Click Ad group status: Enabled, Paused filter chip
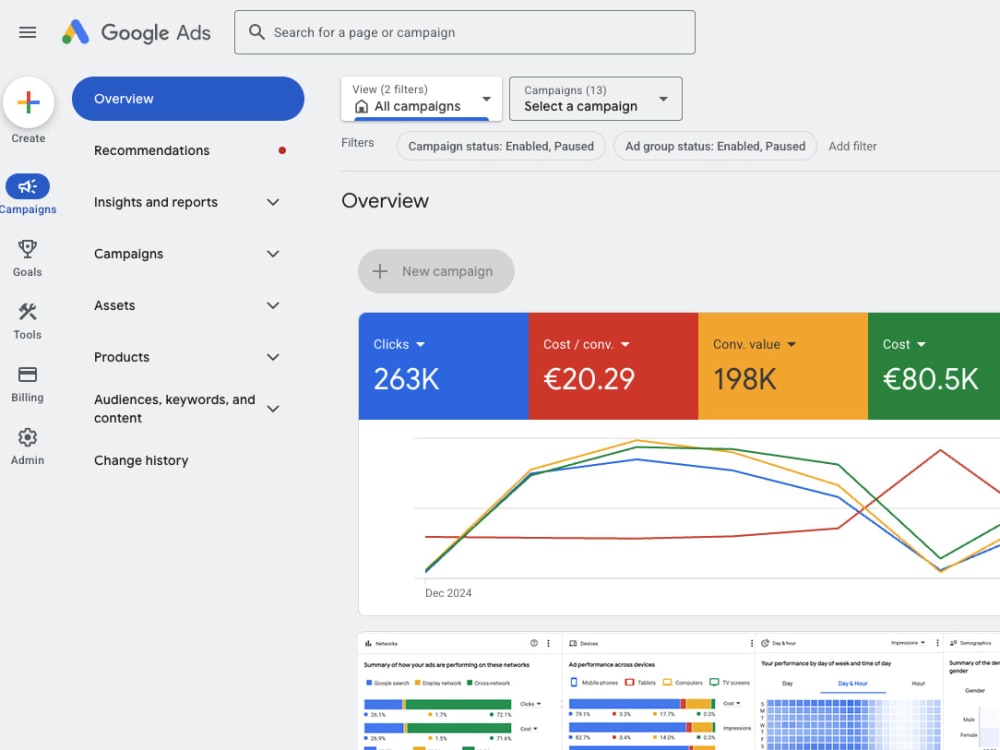This screenshot has height=750, width=1000. point(715,146)
